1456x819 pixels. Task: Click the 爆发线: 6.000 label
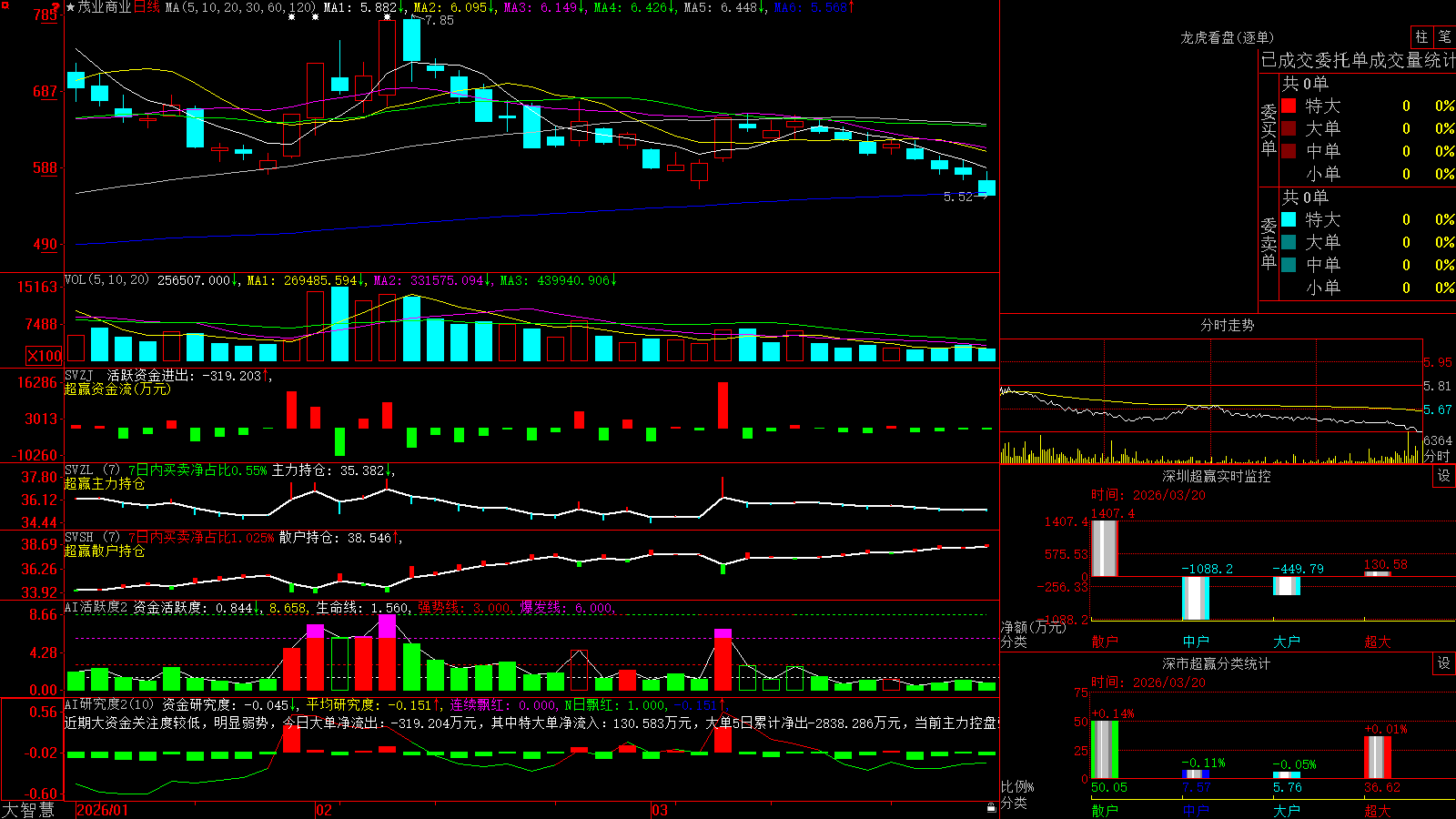click(567, 607)
